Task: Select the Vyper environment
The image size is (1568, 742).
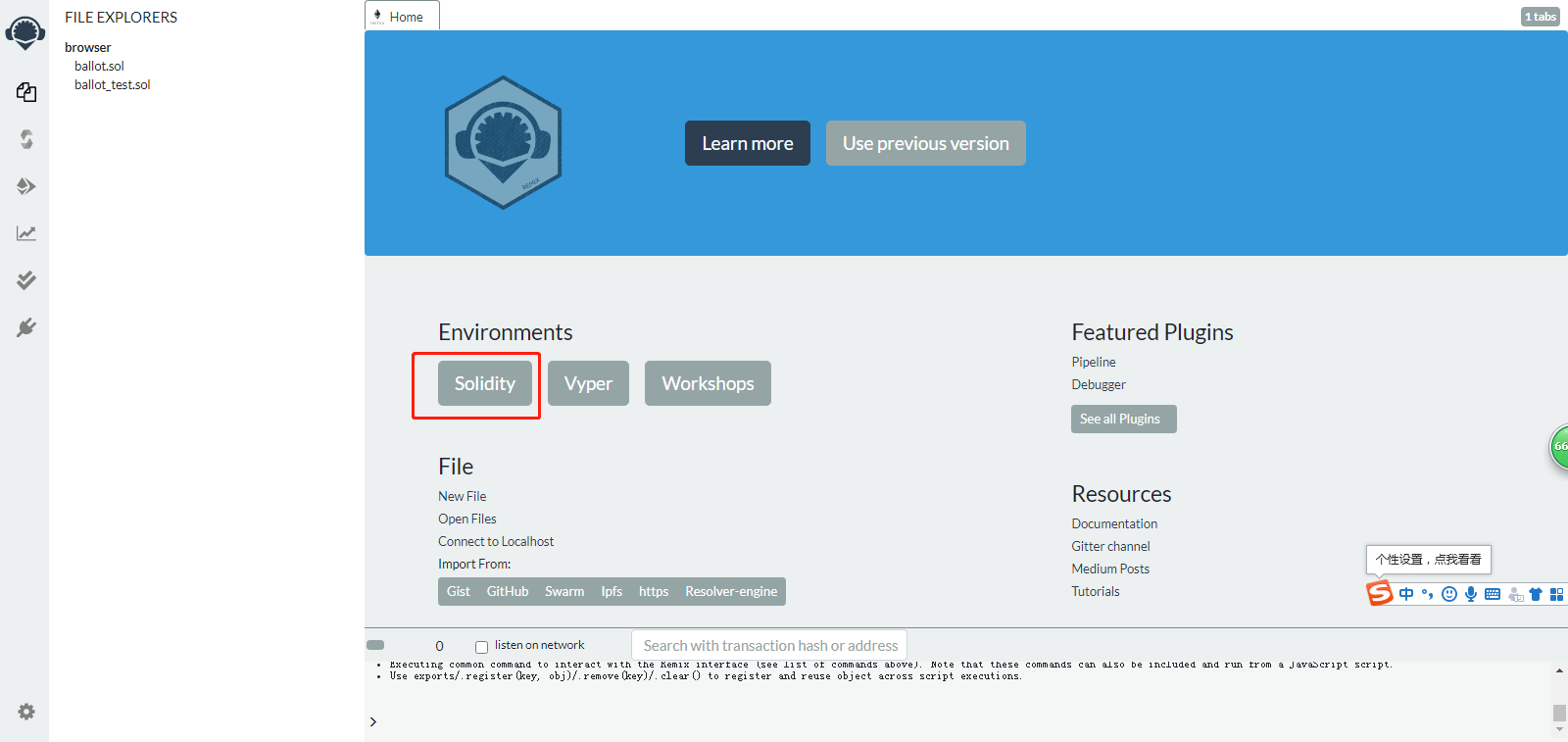Action: pyautogui.click(x=588, y=383)
